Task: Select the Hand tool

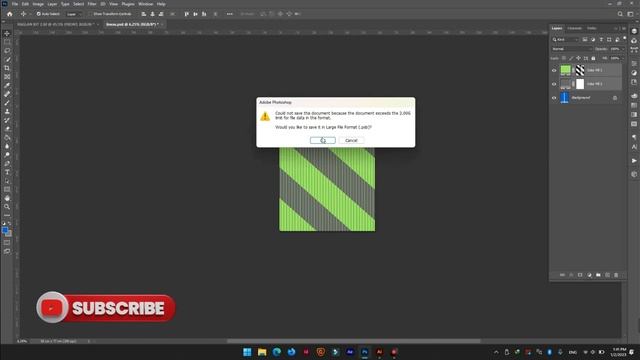Action: (x=7, y=198)
